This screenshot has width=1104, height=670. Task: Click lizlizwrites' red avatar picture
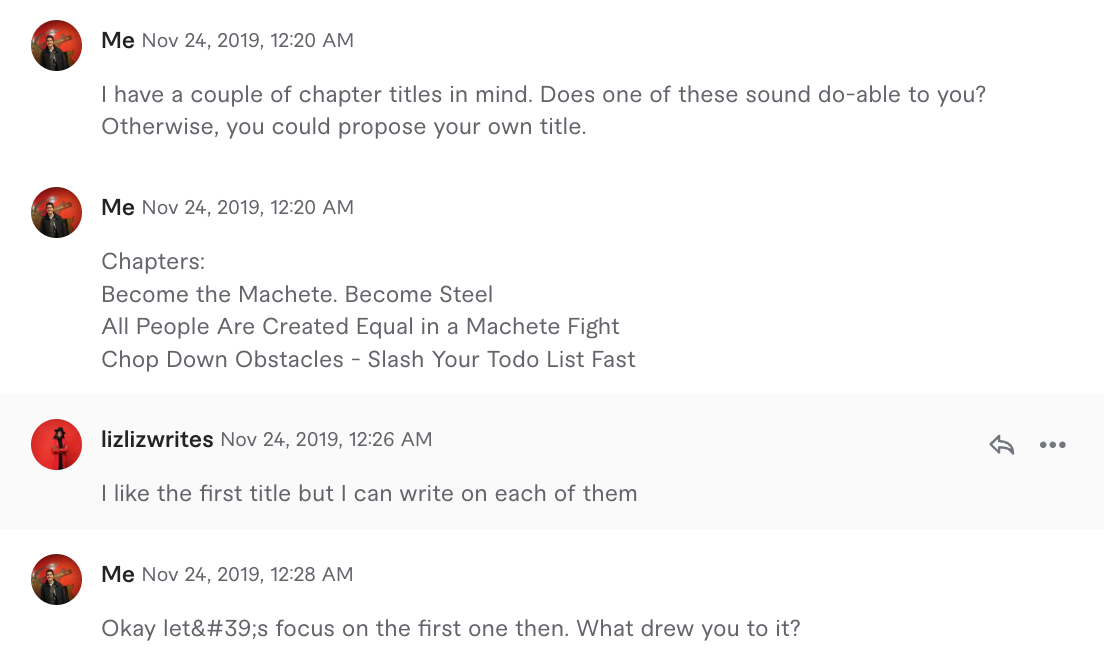point(57,444)
